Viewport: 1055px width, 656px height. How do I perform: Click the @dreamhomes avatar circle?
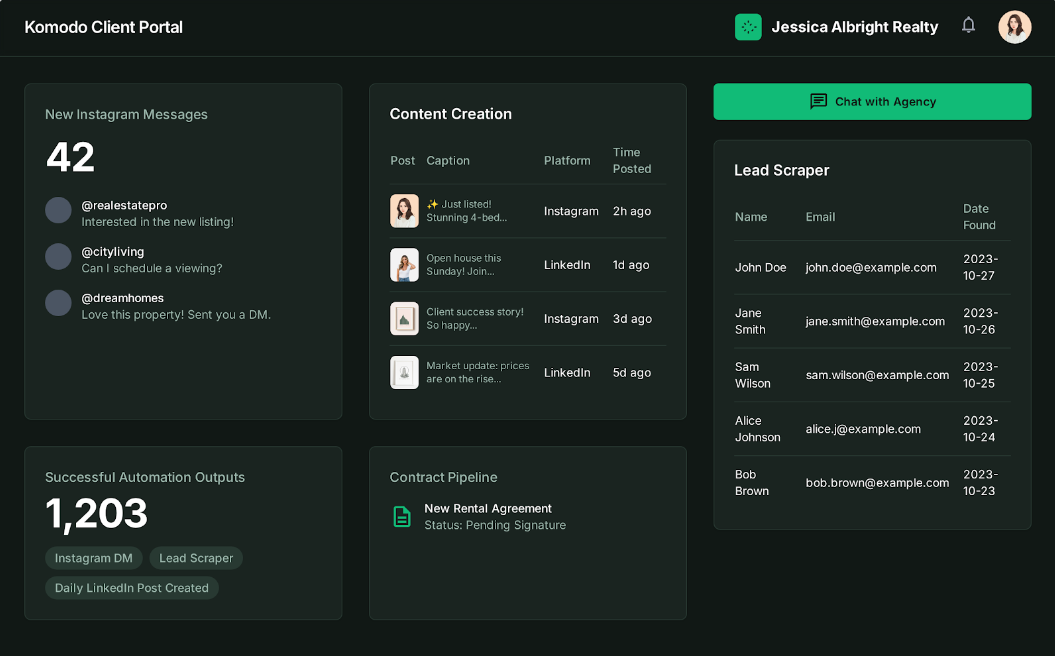click(x=58, y=304)
